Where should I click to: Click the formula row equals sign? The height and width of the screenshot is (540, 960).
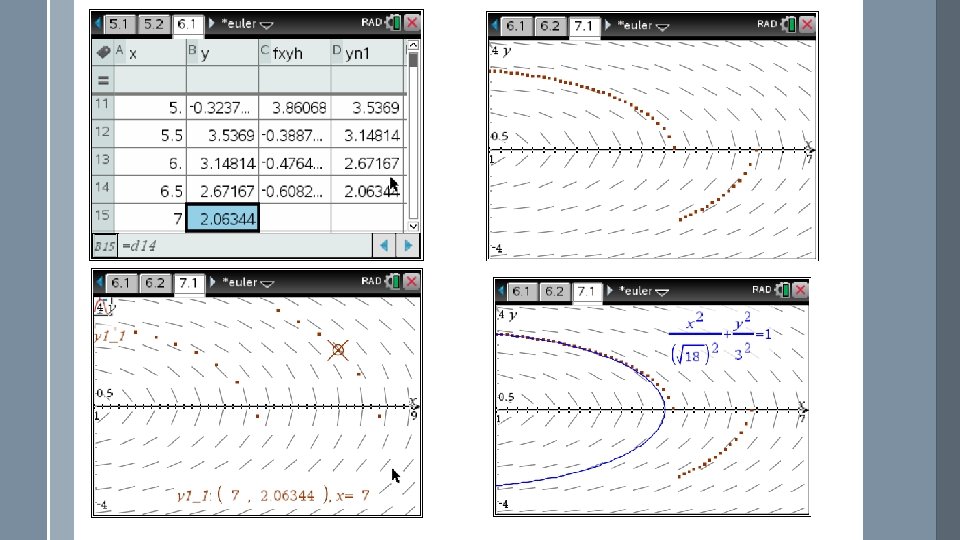pos(103,80)
